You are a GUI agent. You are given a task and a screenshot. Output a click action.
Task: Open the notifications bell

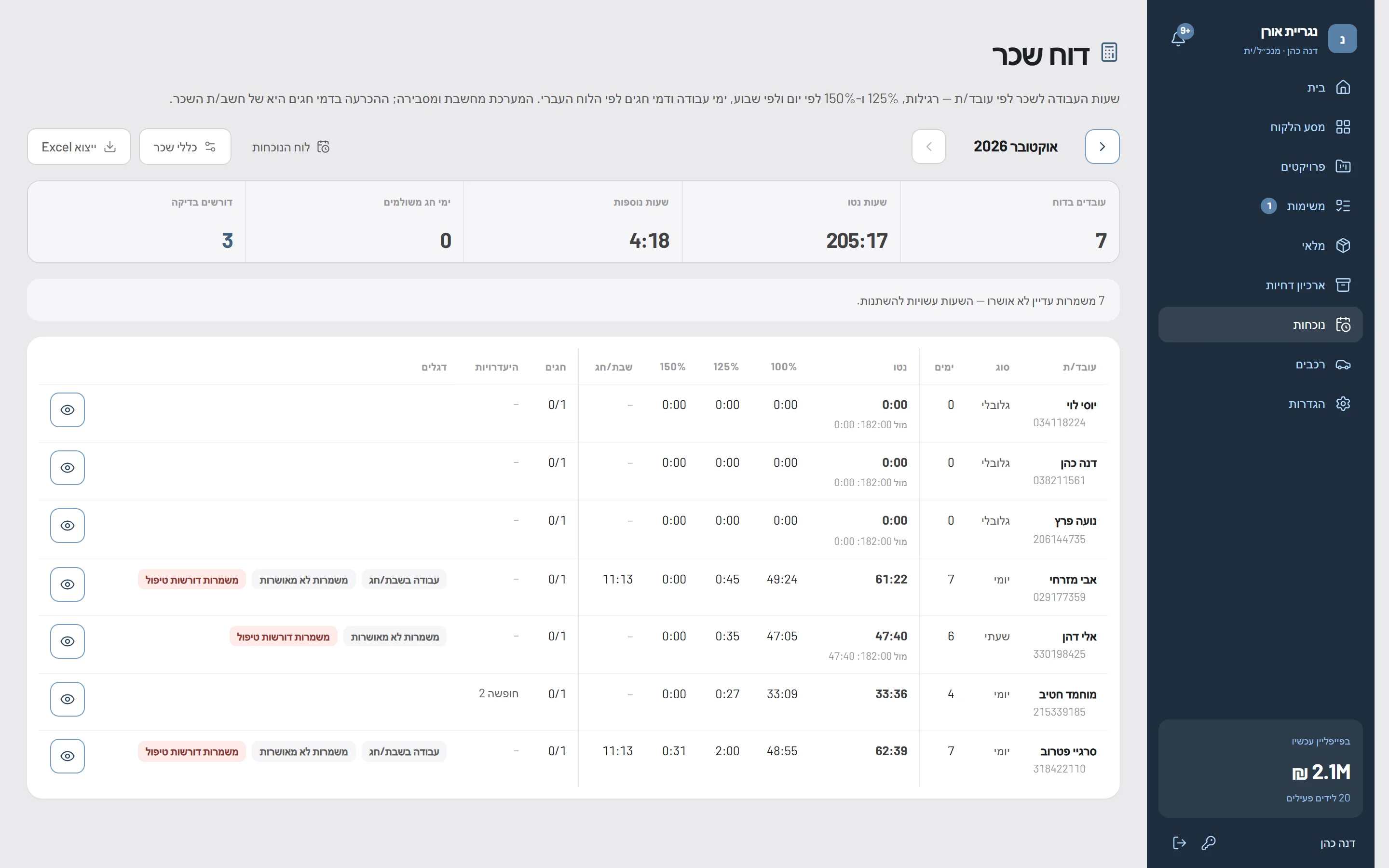point(1178,39)
